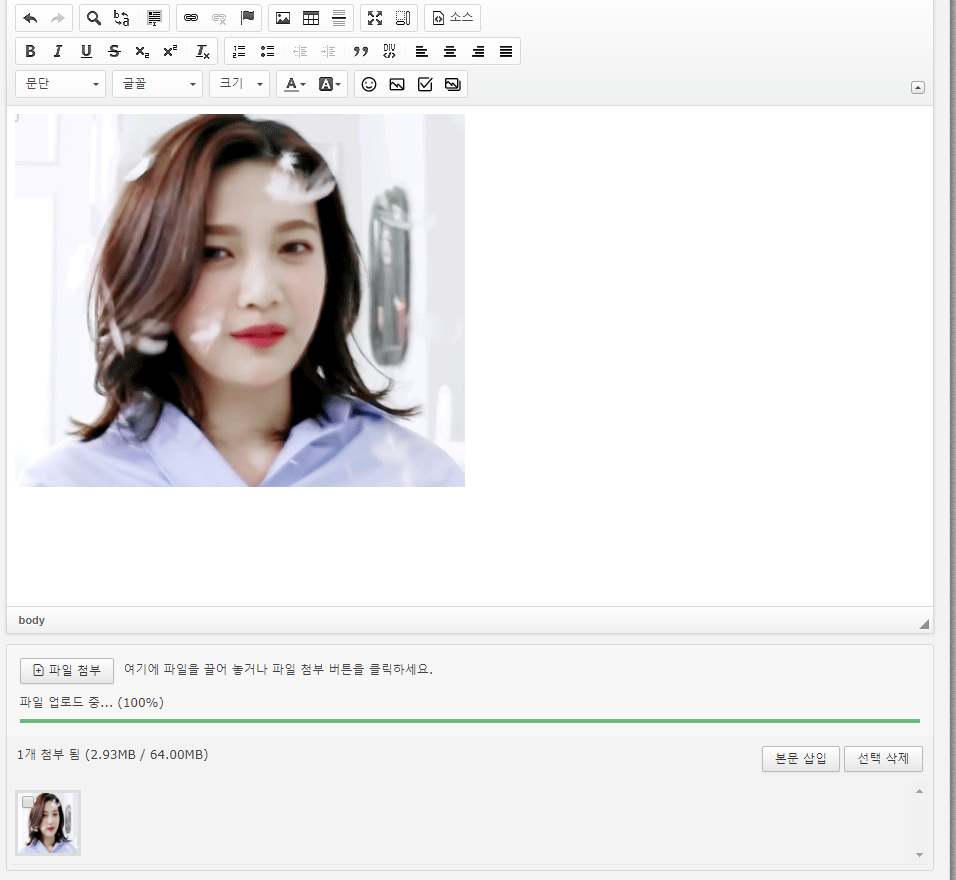
Task: Open the background color picker
Action: coord(329,84)
